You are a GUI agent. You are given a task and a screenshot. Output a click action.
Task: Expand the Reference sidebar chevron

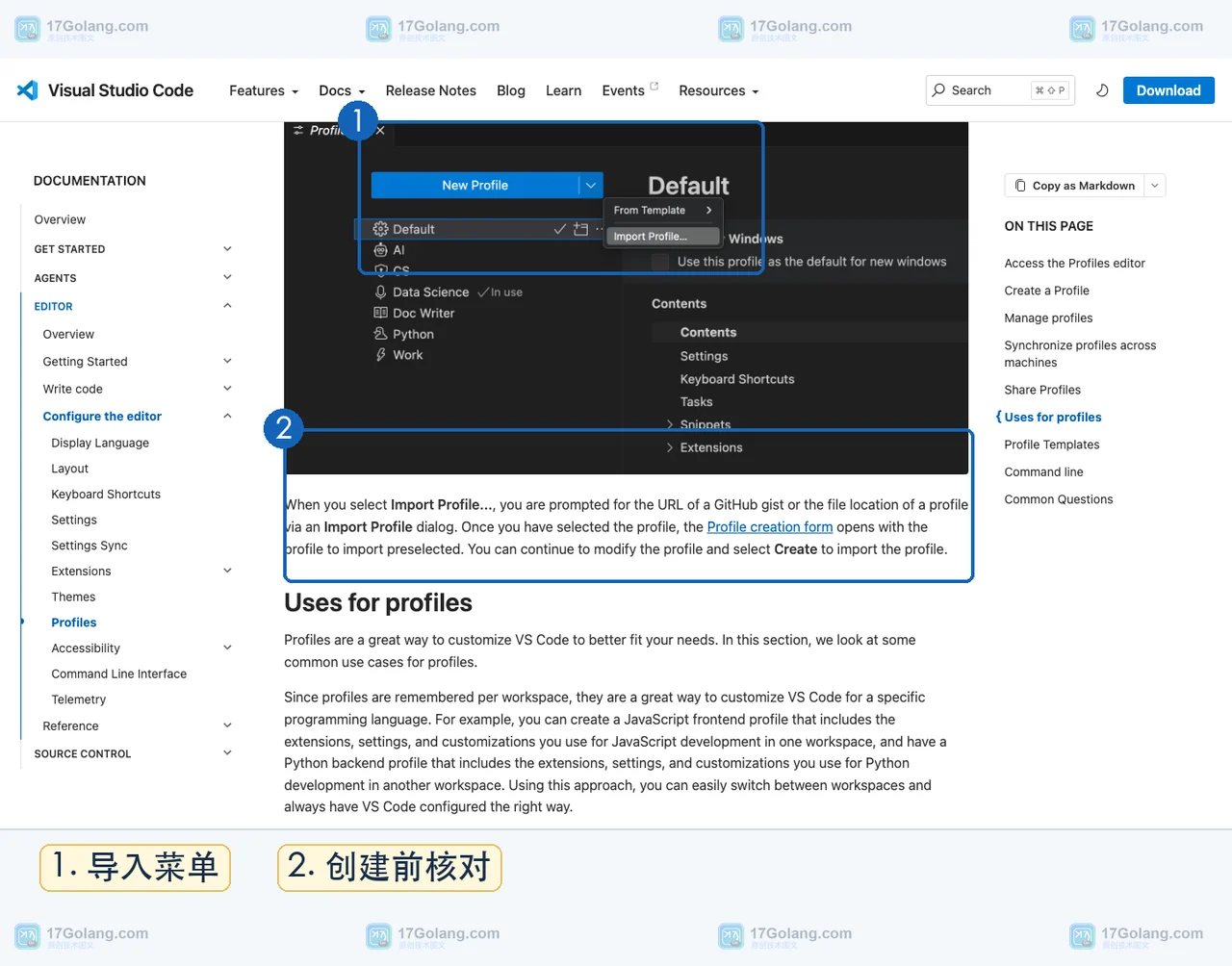(x=227, y=725)
